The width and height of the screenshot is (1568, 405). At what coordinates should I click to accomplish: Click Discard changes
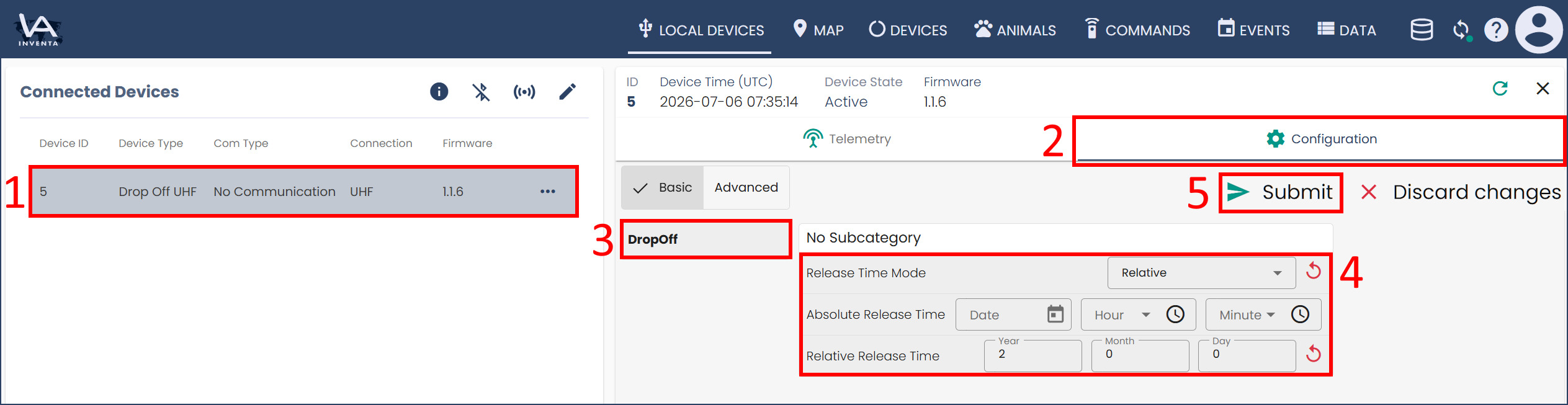[1461, 193]
